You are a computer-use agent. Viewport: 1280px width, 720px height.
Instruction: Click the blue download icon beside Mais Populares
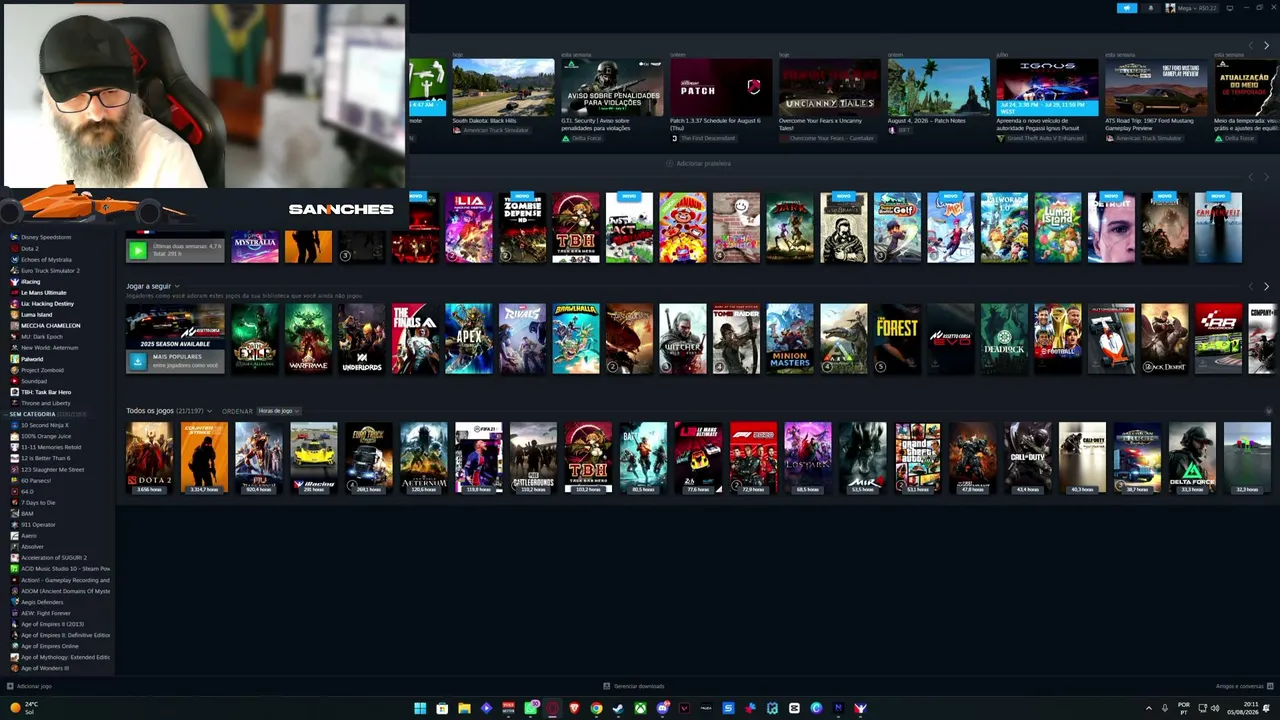(138, 361)
